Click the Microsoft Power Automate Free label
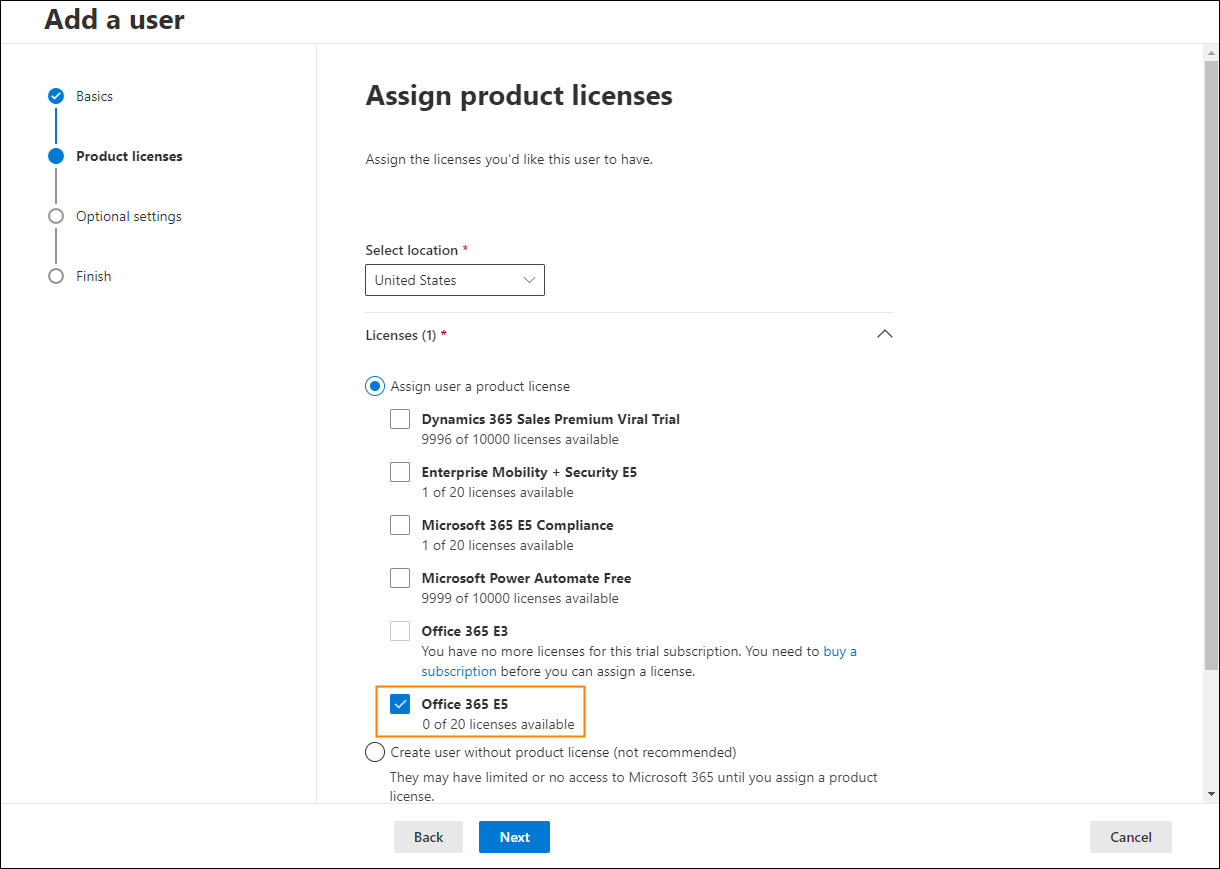Image resolution: width=1220 pixels, height=869 pixels. click(x=526, y=578)
